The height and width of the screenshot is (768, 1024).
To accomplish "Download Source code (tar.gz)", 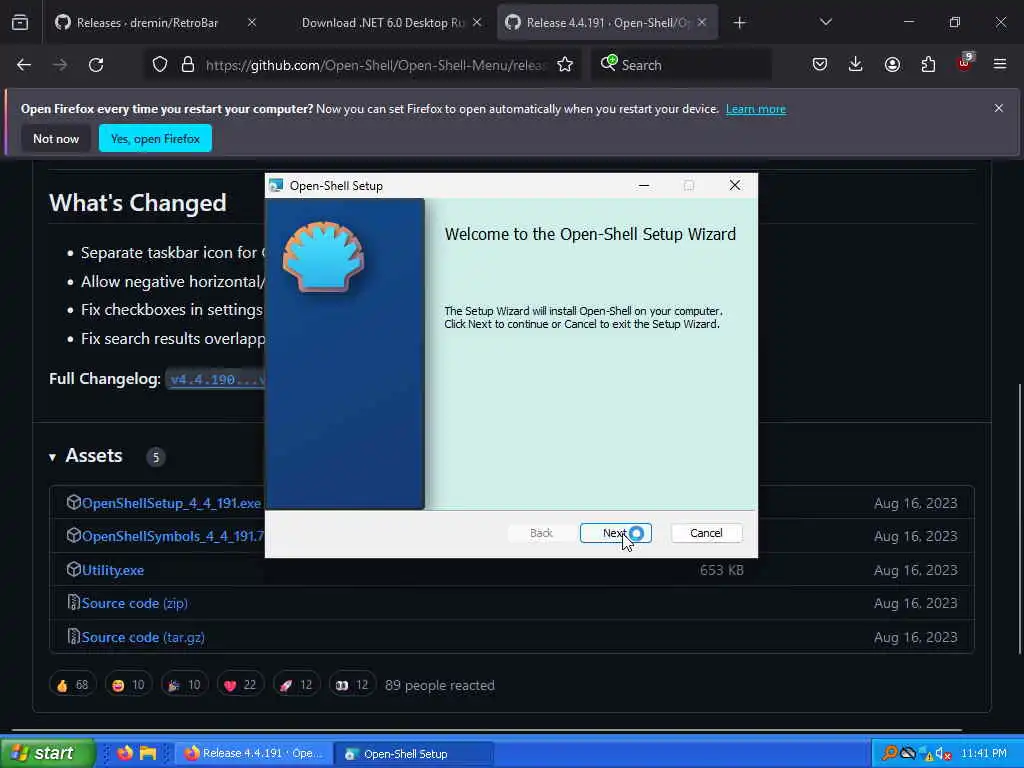I will tap(143, 637).
